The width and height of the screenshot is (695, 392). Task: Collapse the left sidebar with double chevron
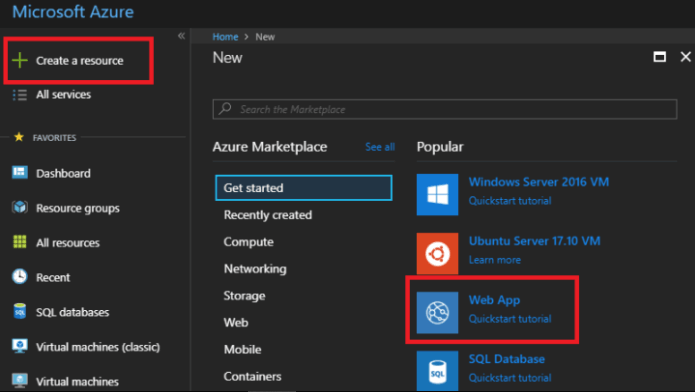[181, 36]
